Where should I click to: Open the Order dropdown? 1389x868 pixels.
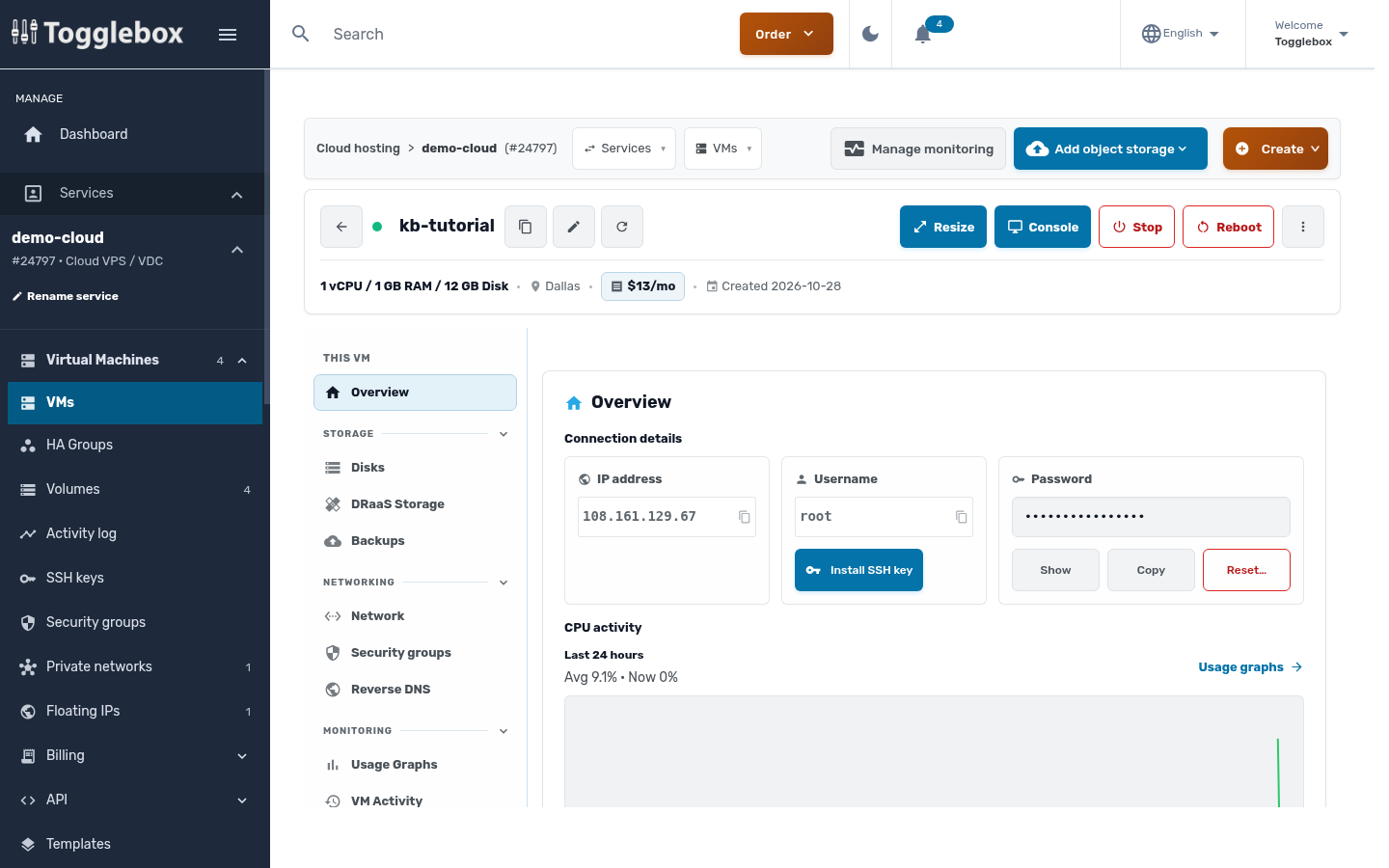[786, 34]
